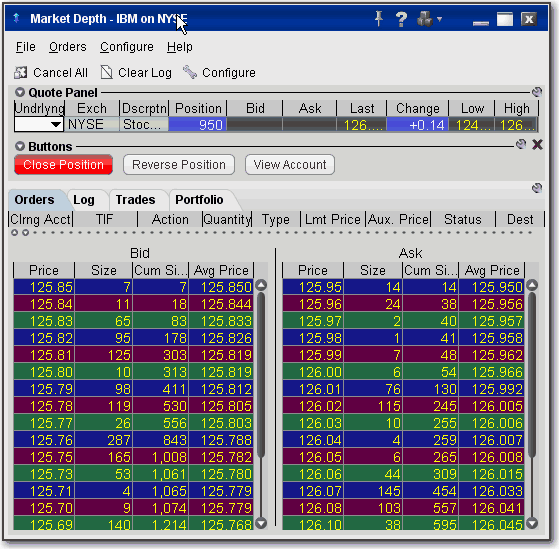Image resolution: width=559 pixels, height=549 pixels.
Task: Click the Configure wrench icon
Action: pyautogui.click(x=190, y=72)
